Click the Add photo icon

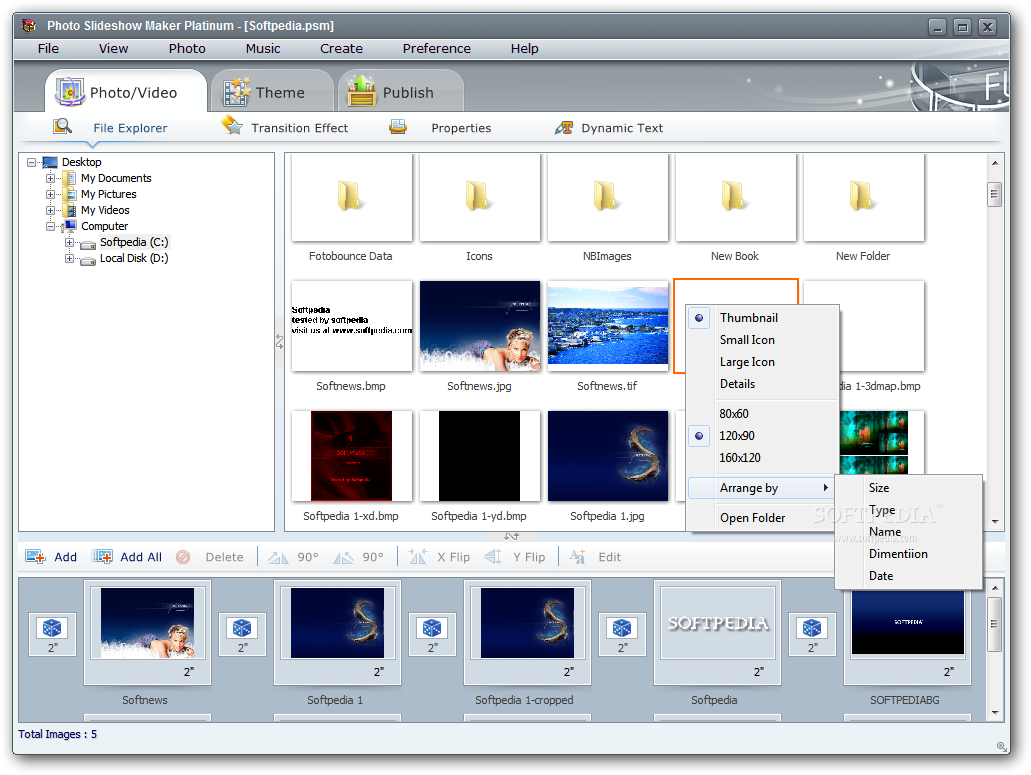(x=35, y=557)
